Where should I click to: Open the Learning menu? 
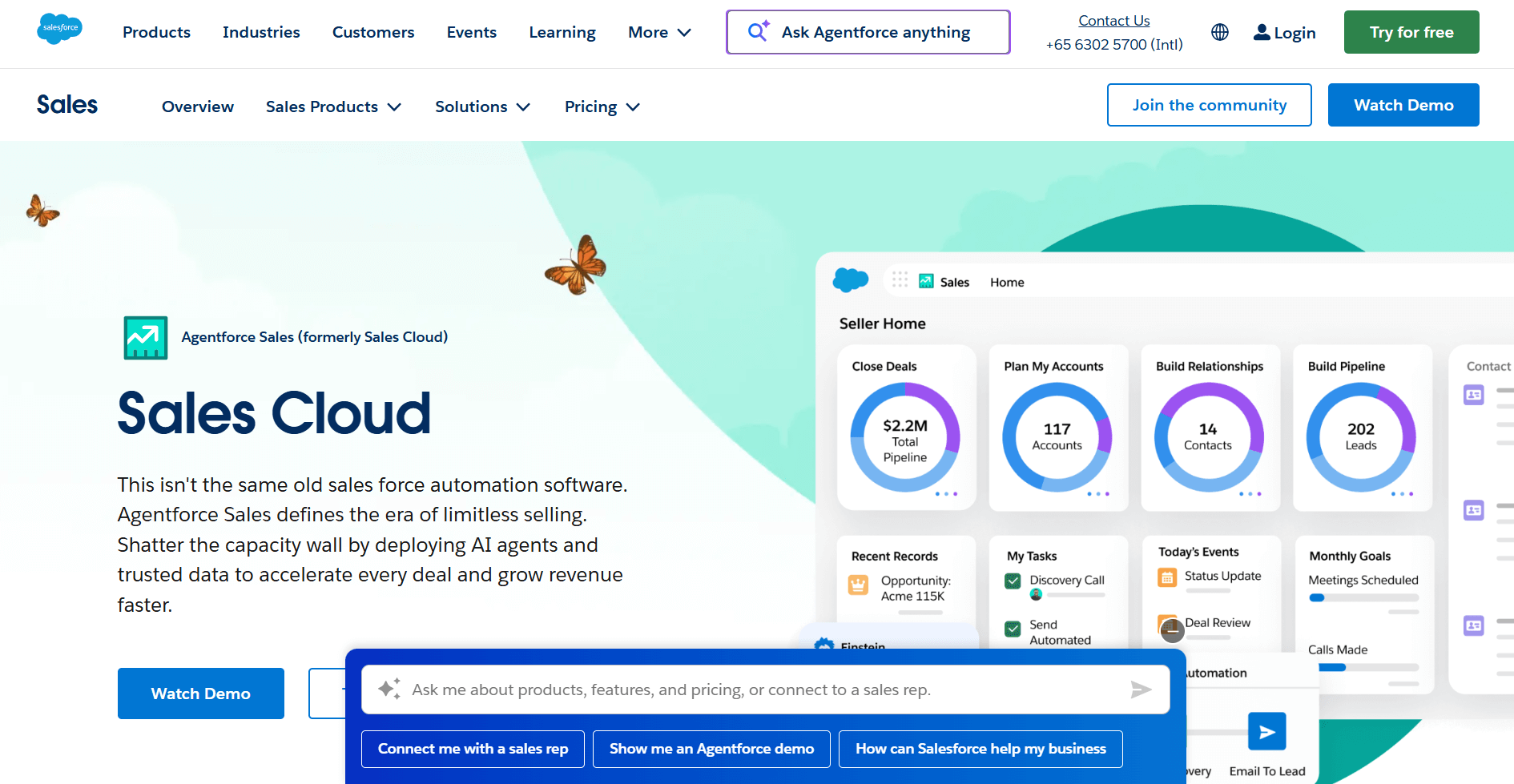562,32
